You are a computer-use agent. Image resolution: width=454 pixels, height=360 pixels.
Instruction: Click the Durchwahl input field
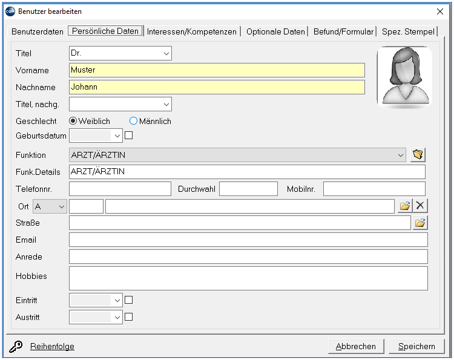click(248, 189)
